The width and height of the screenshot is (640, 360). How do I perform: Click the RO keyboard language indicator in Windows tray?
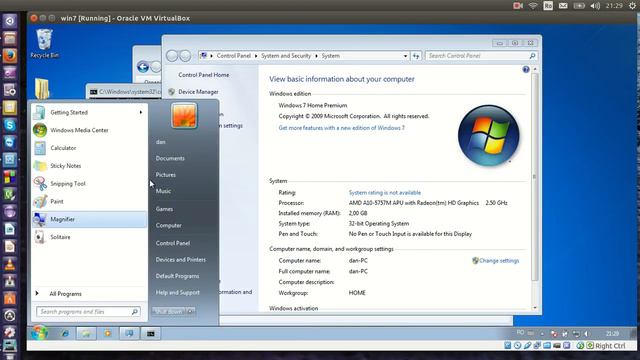[520, 333]
